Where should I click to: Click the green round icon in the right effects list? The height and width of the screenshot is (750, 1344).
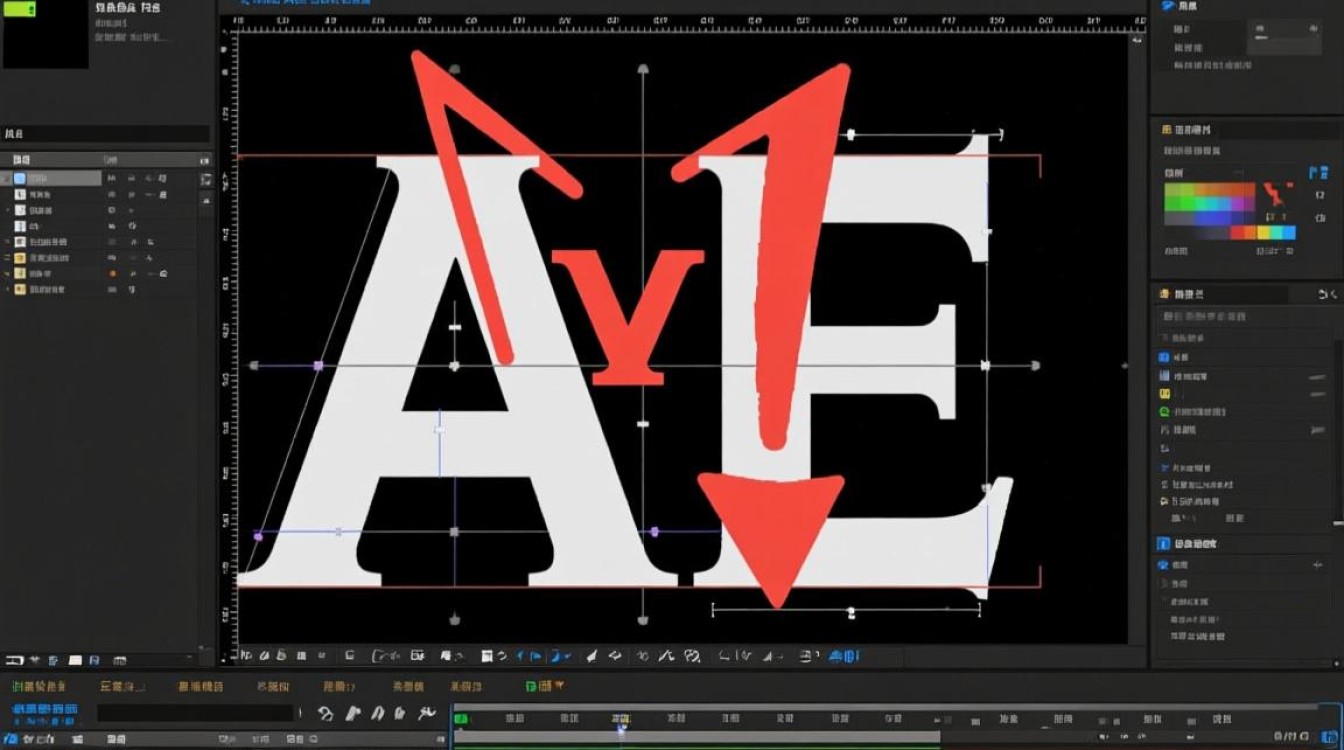pos(1164,411)
